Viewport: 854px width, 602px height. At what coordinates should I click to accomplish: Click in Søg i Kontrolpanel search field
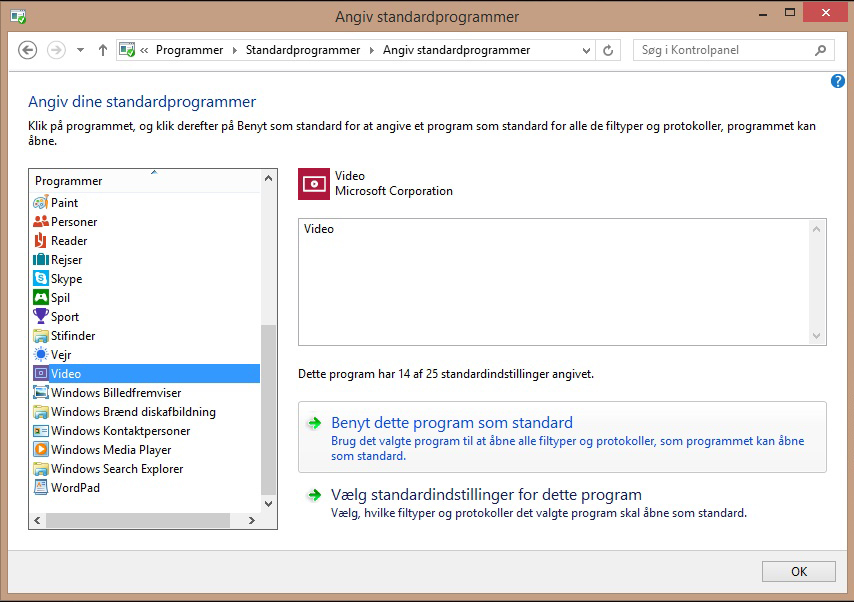(x=724, y=50)
